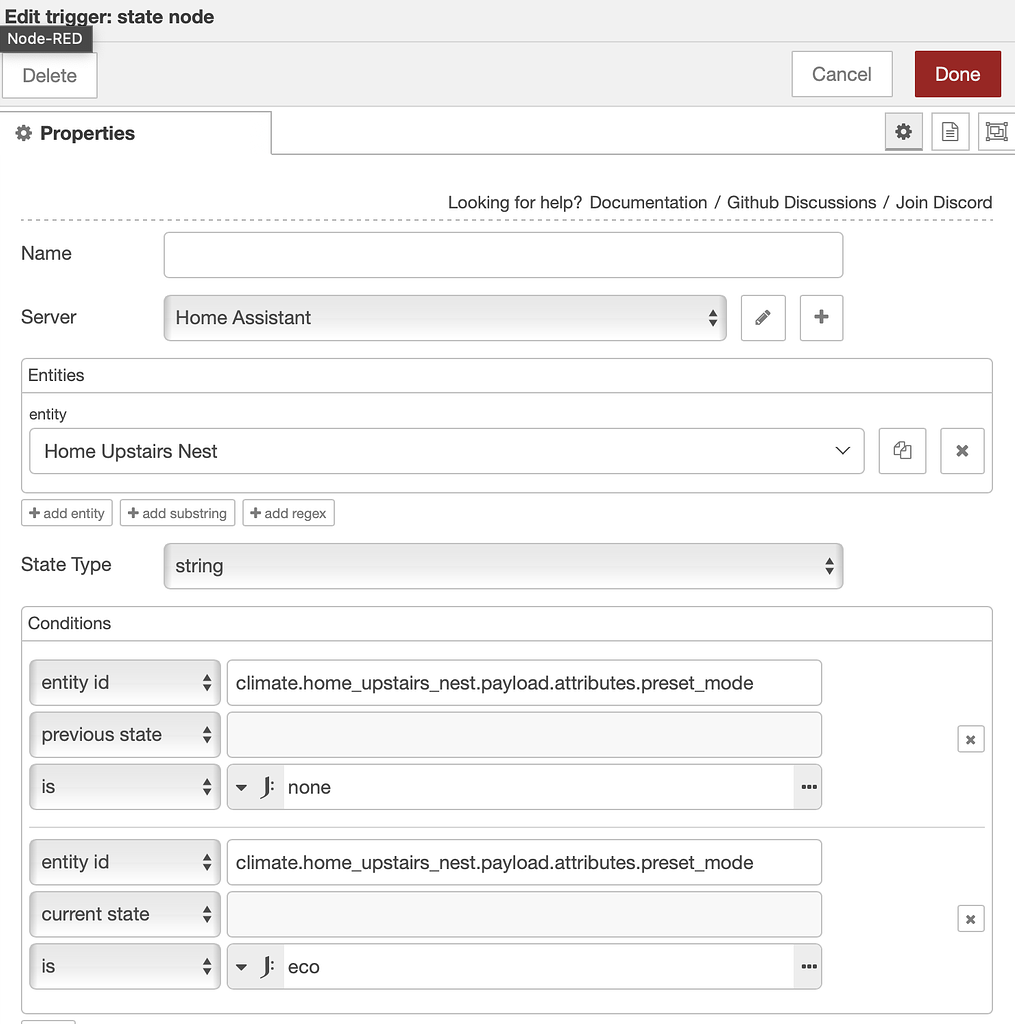Open the State Type string dropdown
The width and height of the screenshot is (1015, 1024).
click(503, 566)
